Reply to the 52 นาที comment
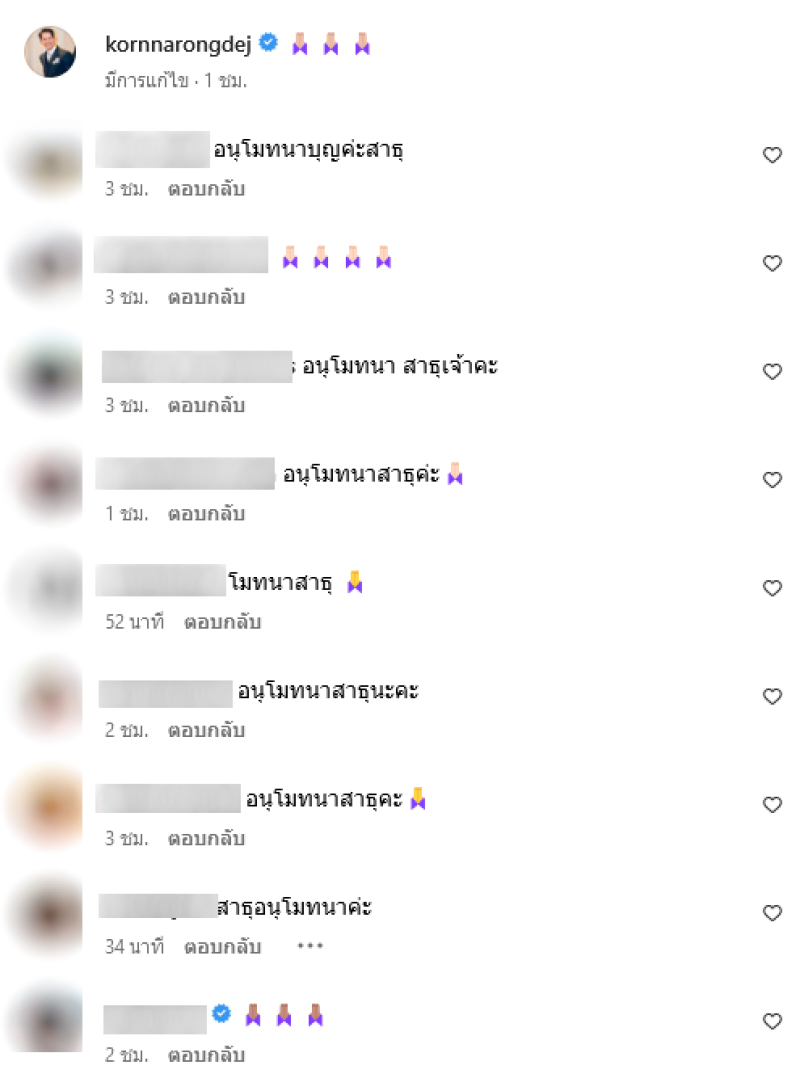 [222, 622]
